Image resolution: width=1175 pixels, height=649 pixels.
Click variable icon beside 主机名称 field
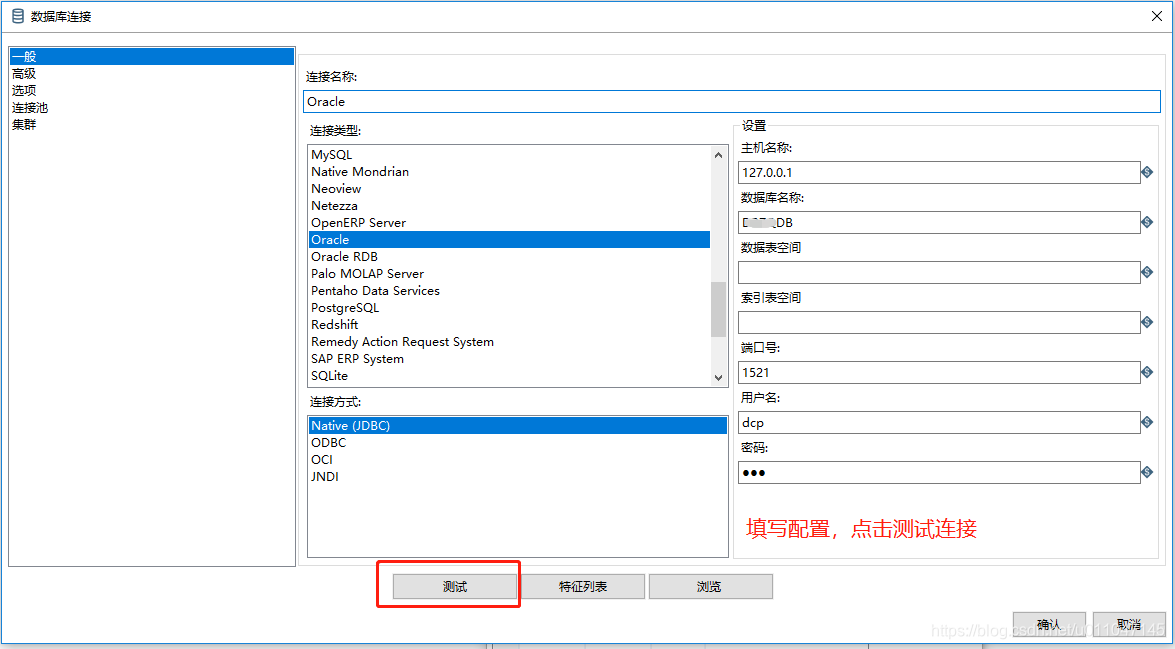click(x=1147, y=172)
